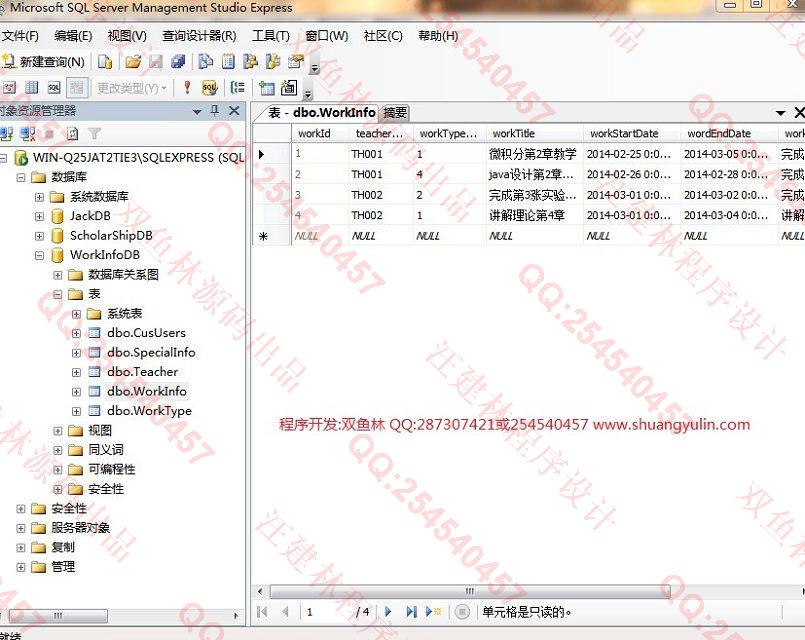Screen dimensions: 805x640
Task: Click the workTitle column header
Action: 534,133
